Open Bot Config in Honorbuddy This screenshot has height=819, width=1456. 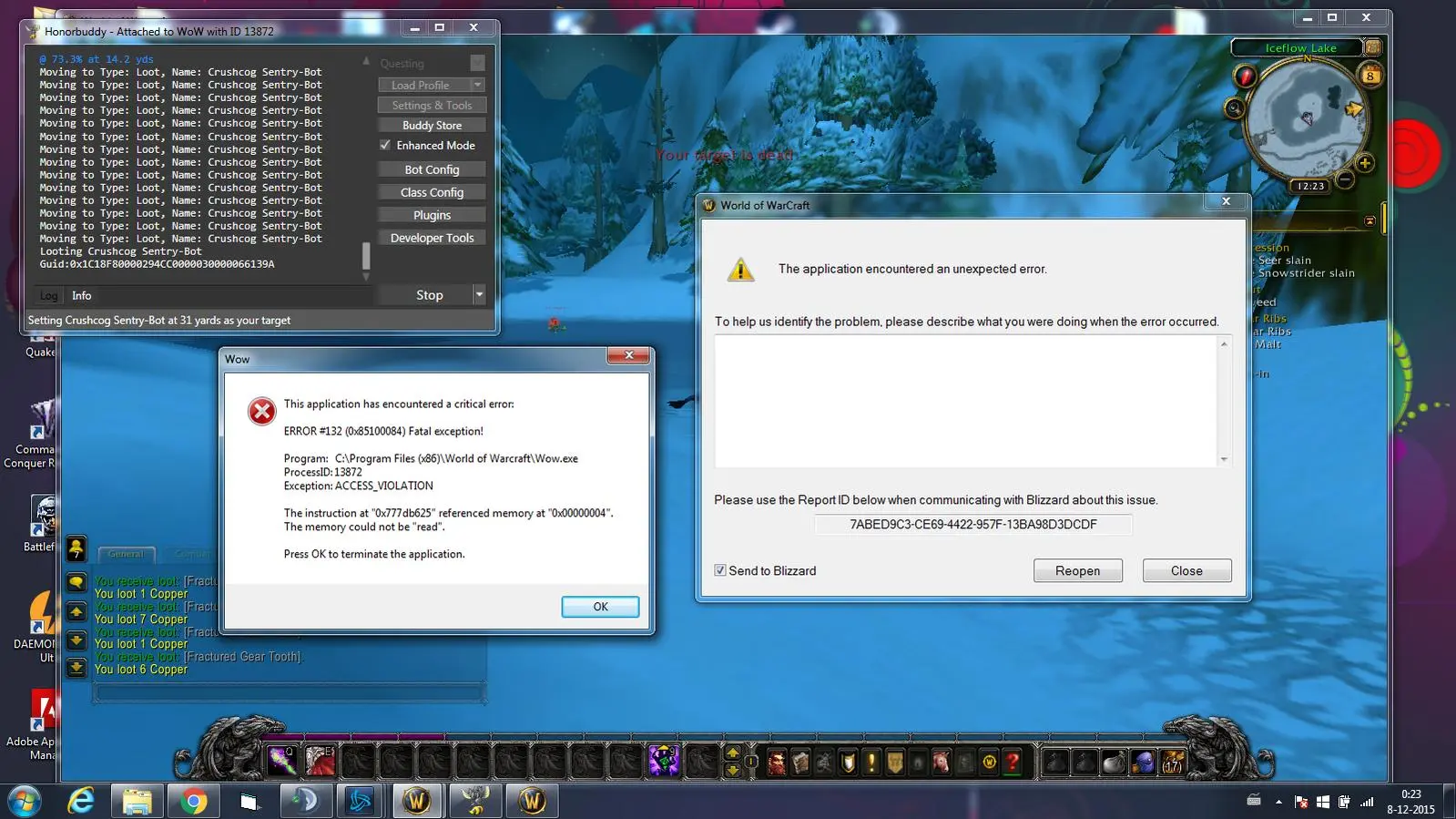pyautogui.click(x=432, y=169)
